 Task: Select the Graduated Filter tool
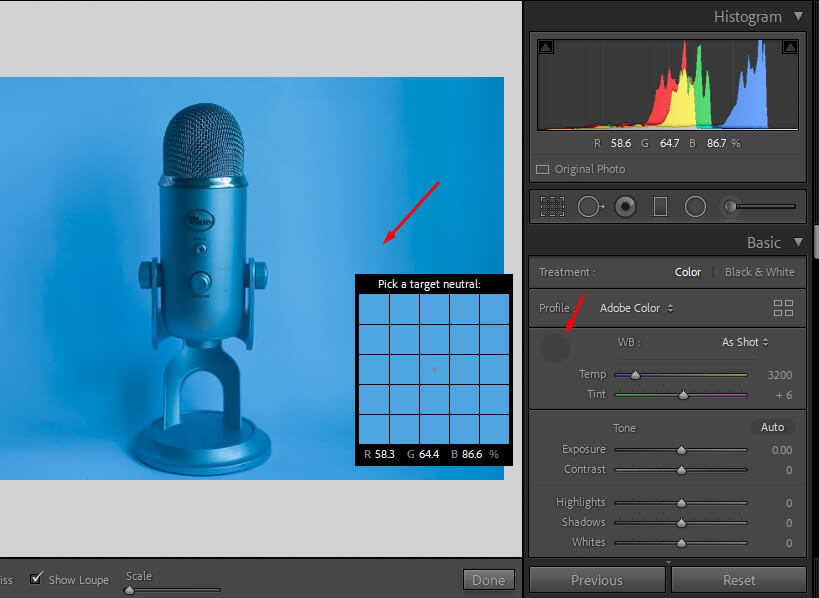660,206
